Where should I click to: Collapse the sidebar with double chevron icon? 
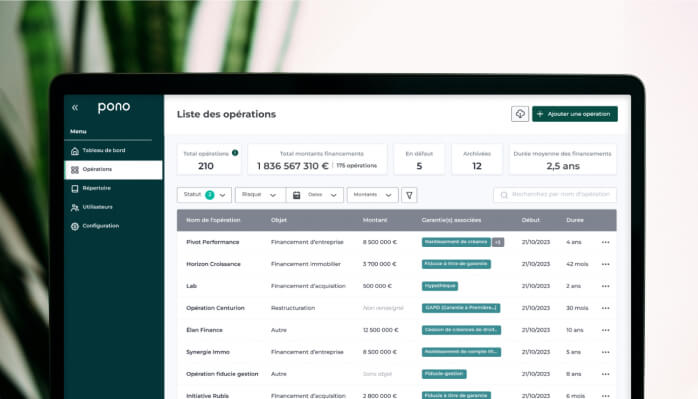75,107
